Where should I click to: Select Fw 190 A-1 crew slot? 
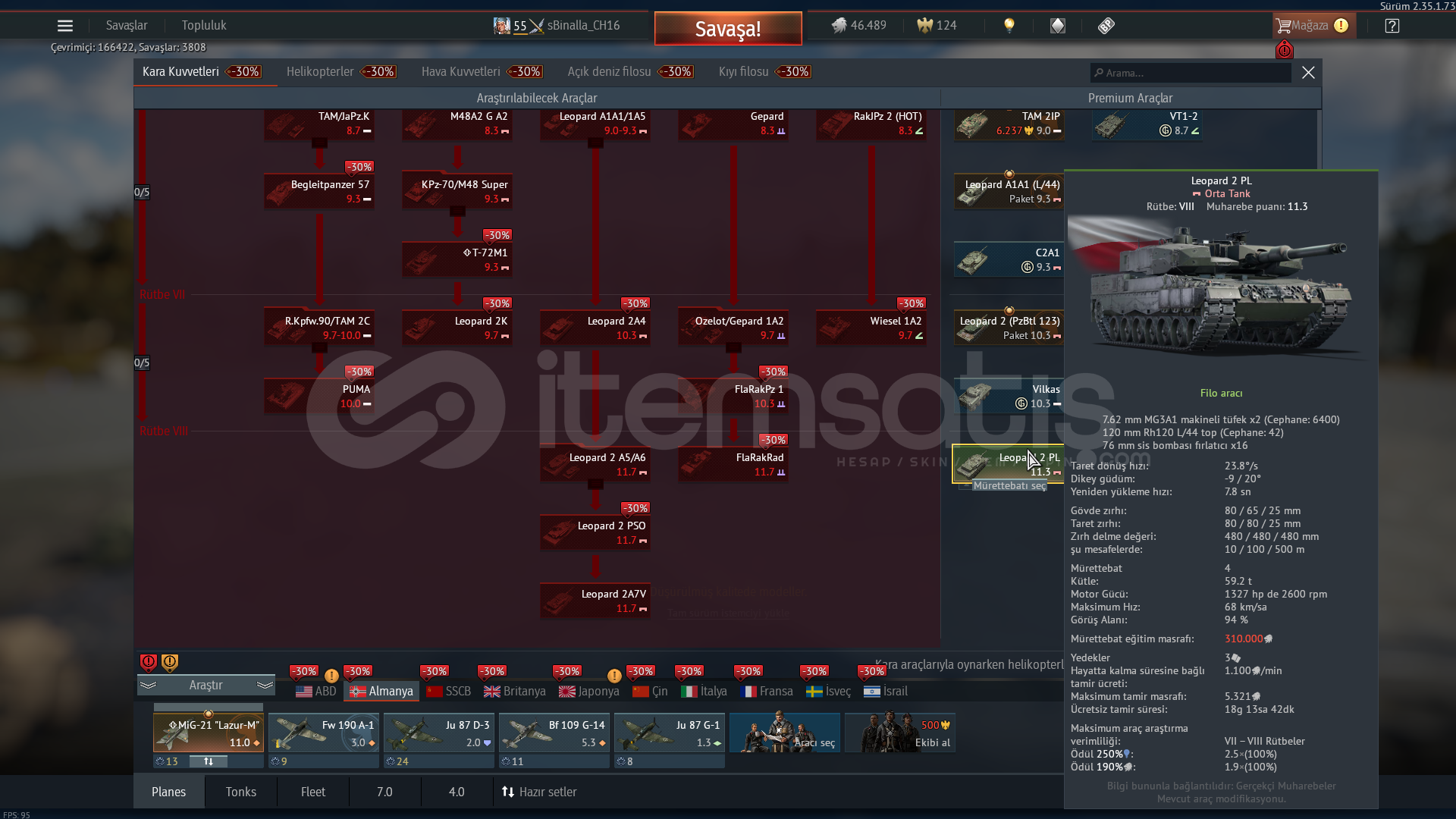[x=324, y=733]
